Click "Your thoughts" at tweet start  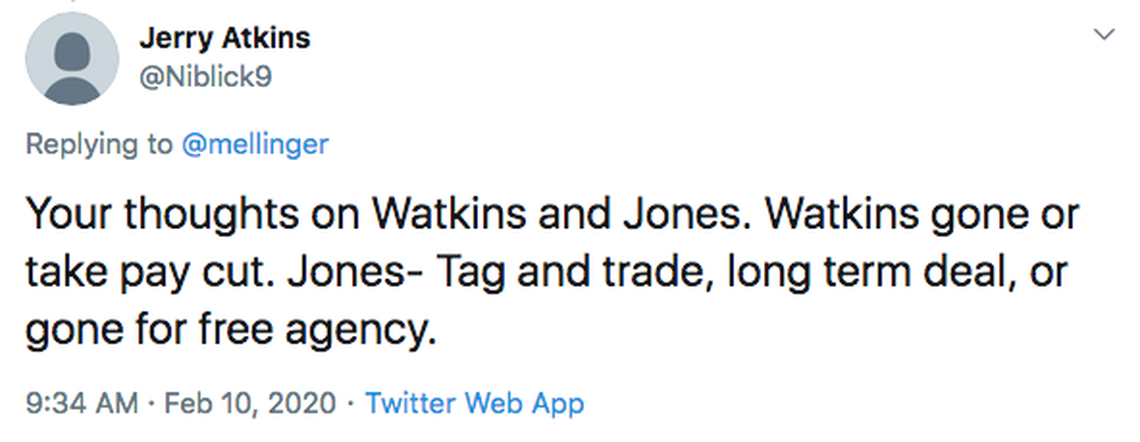point(135,214)
